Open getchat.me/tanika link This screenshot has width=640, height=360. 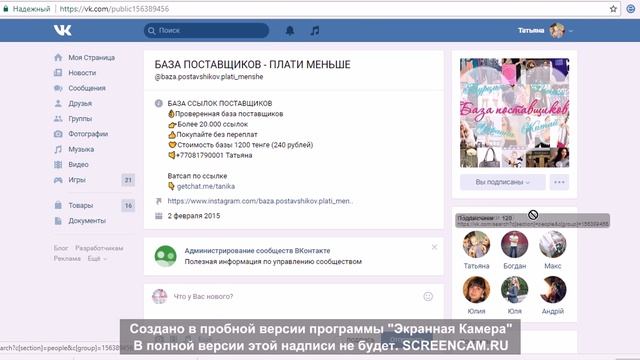coord(206,186)
